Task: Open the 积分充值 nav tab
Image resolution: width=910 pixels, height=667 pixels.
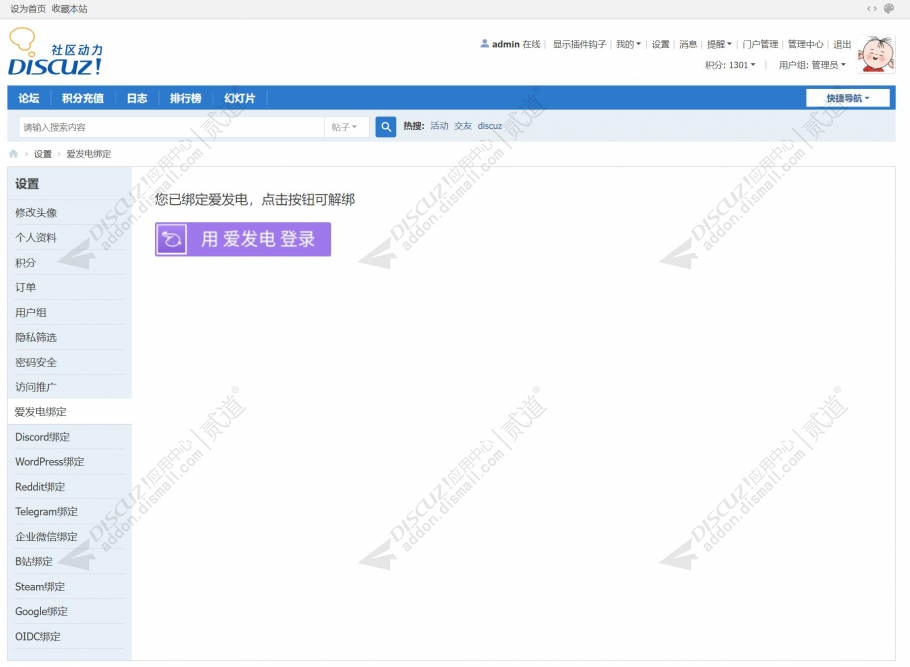Action: [x=83, y=98]
